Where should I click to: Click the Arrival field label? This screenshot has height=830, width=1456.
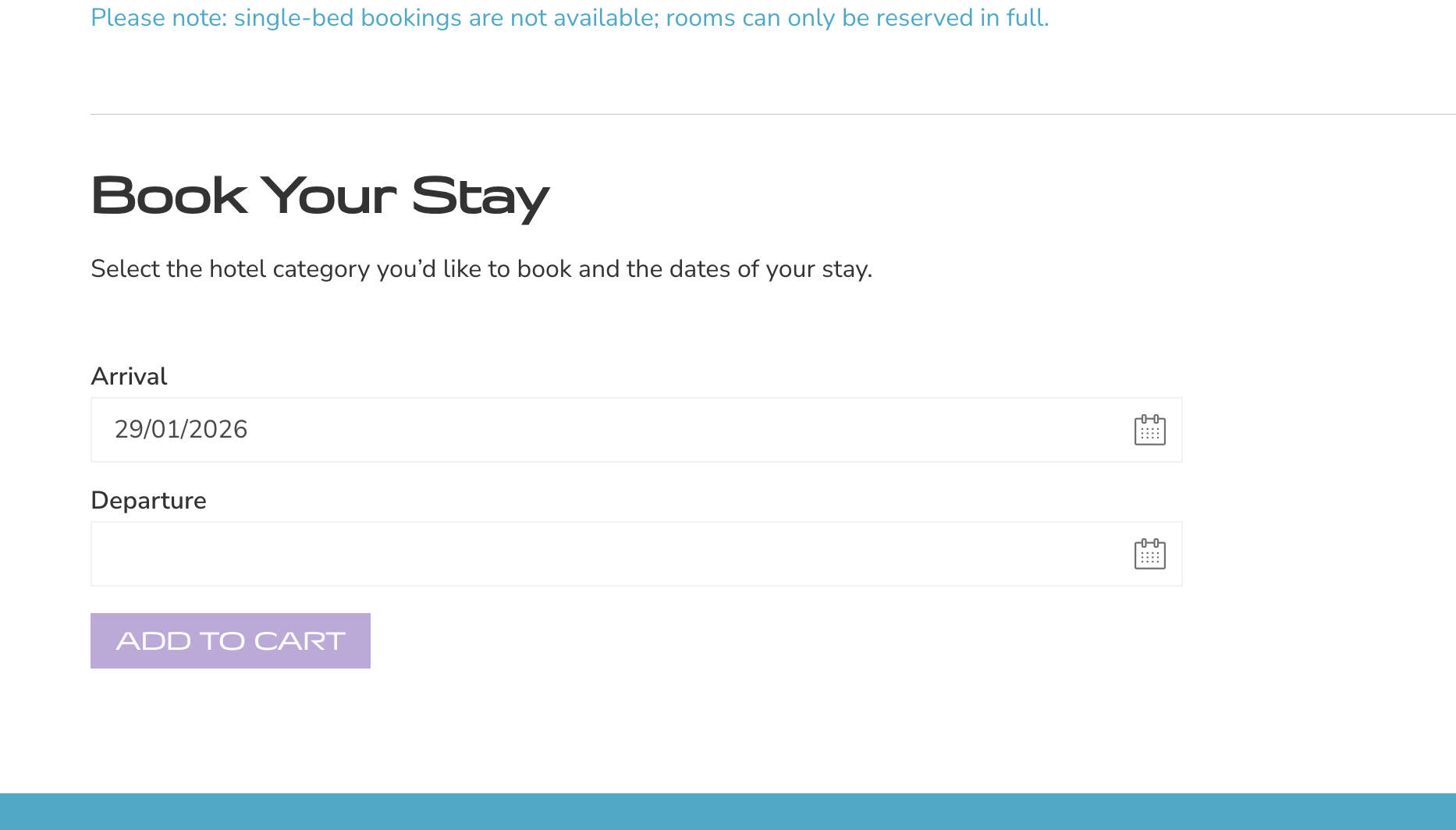[x=129, y=377]
